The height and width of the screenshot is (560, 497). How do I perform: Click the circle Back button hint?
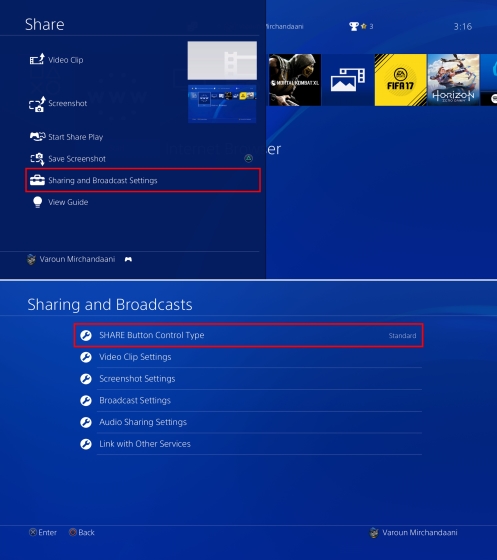coord(82,532)
